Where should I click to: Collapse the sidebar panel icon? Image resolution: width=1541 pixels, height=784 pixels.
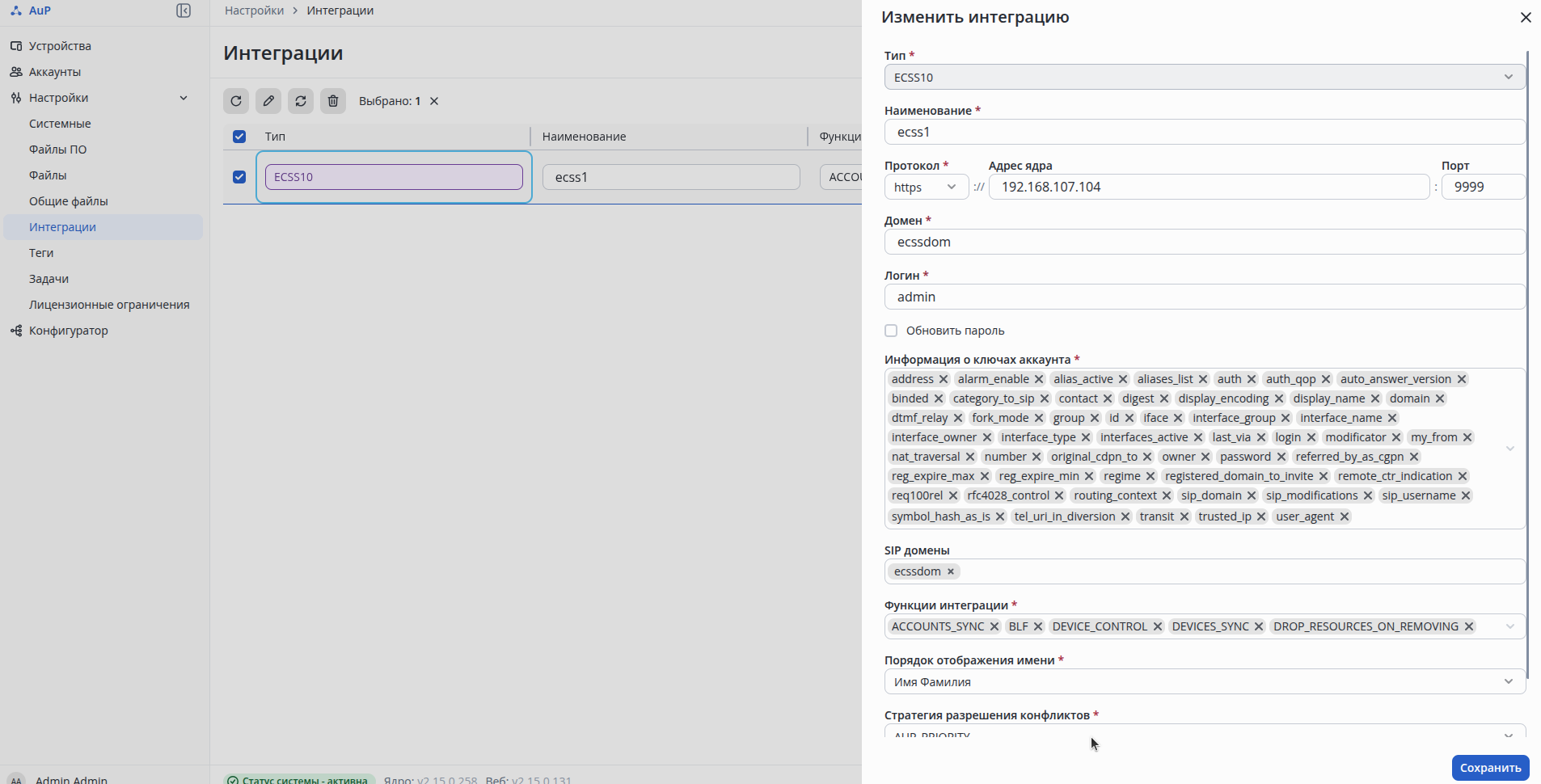click(x=184, y=11)
